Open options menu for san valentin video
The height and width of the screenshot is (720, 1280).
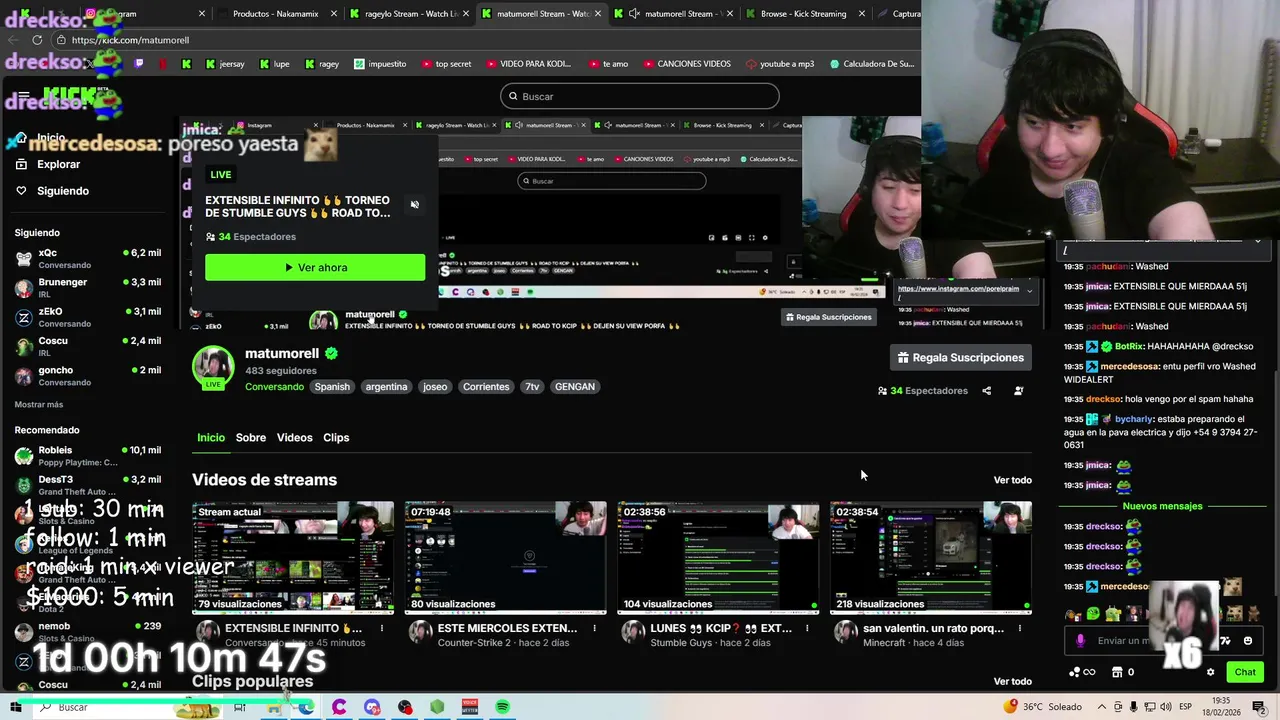(1020, 628)
